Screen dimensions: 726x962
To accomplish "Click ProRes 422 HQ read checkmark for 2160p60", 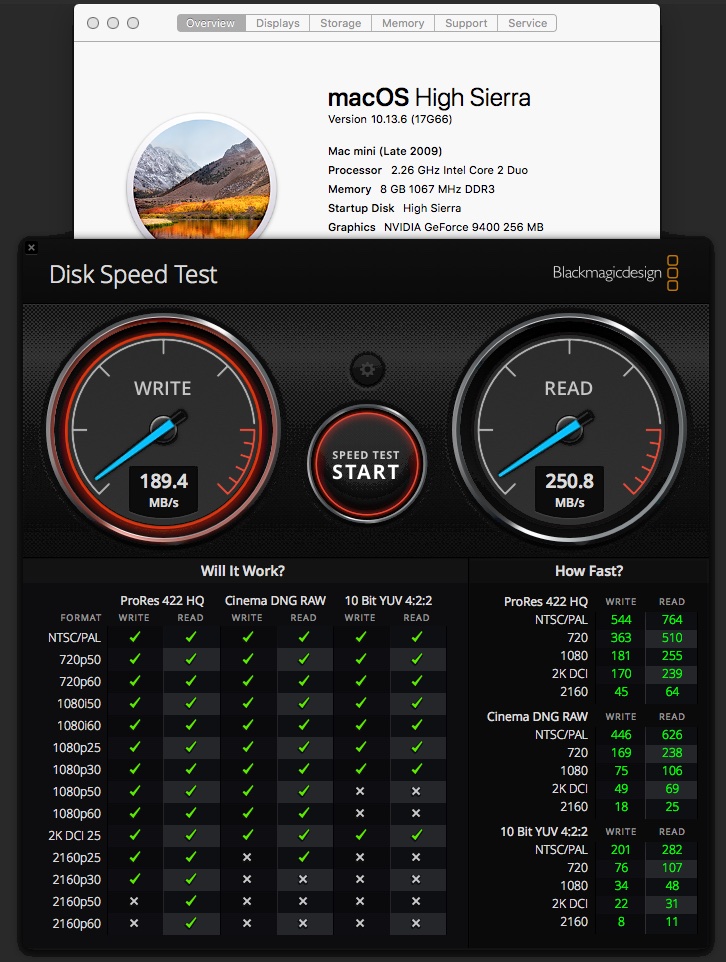I will pos(191,923).
